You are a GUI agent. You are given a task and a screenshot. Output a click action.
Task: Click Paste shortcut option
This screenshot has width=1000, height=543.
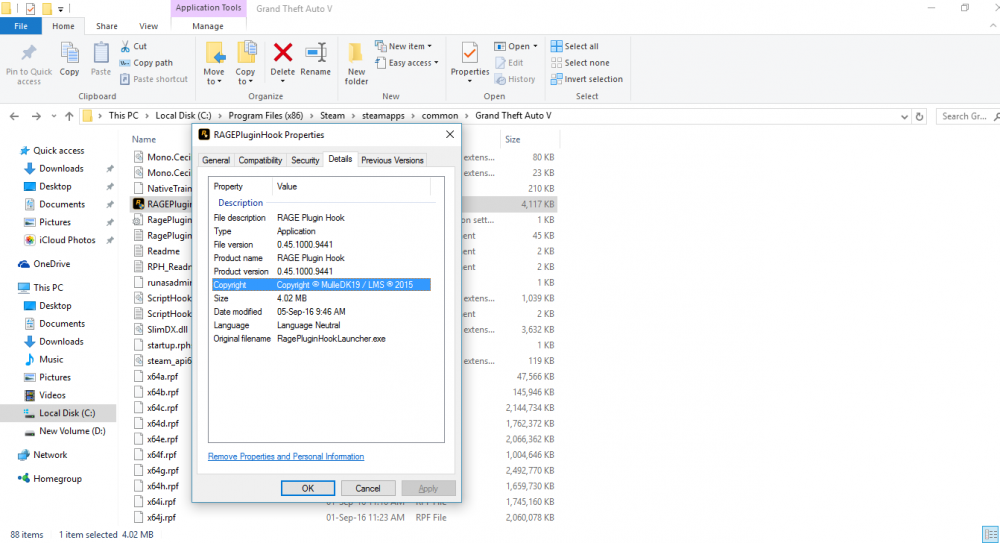click(154, 79)
